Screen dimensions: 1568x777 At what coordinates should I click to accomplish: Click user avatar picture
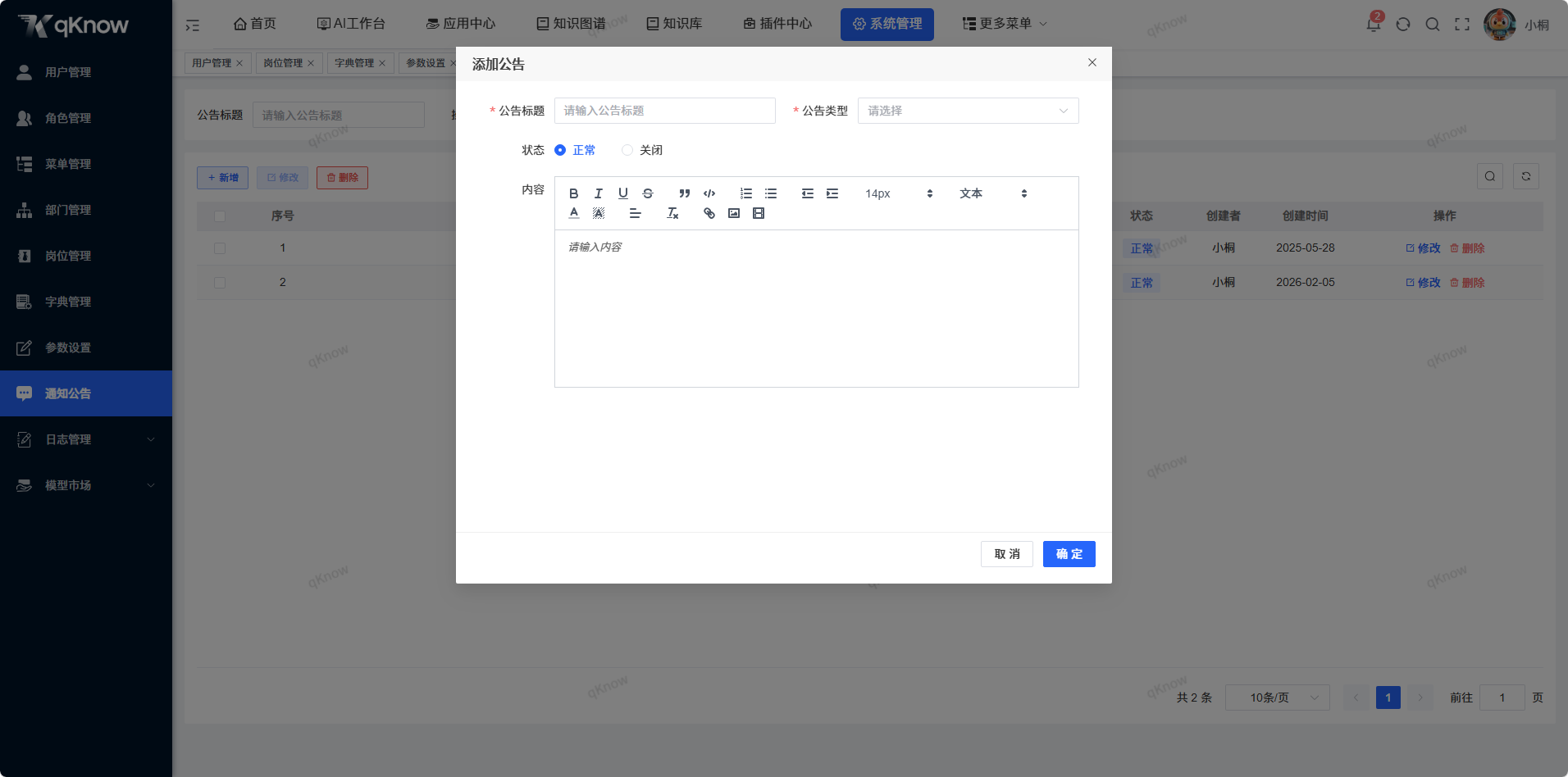click(1500, 25)
